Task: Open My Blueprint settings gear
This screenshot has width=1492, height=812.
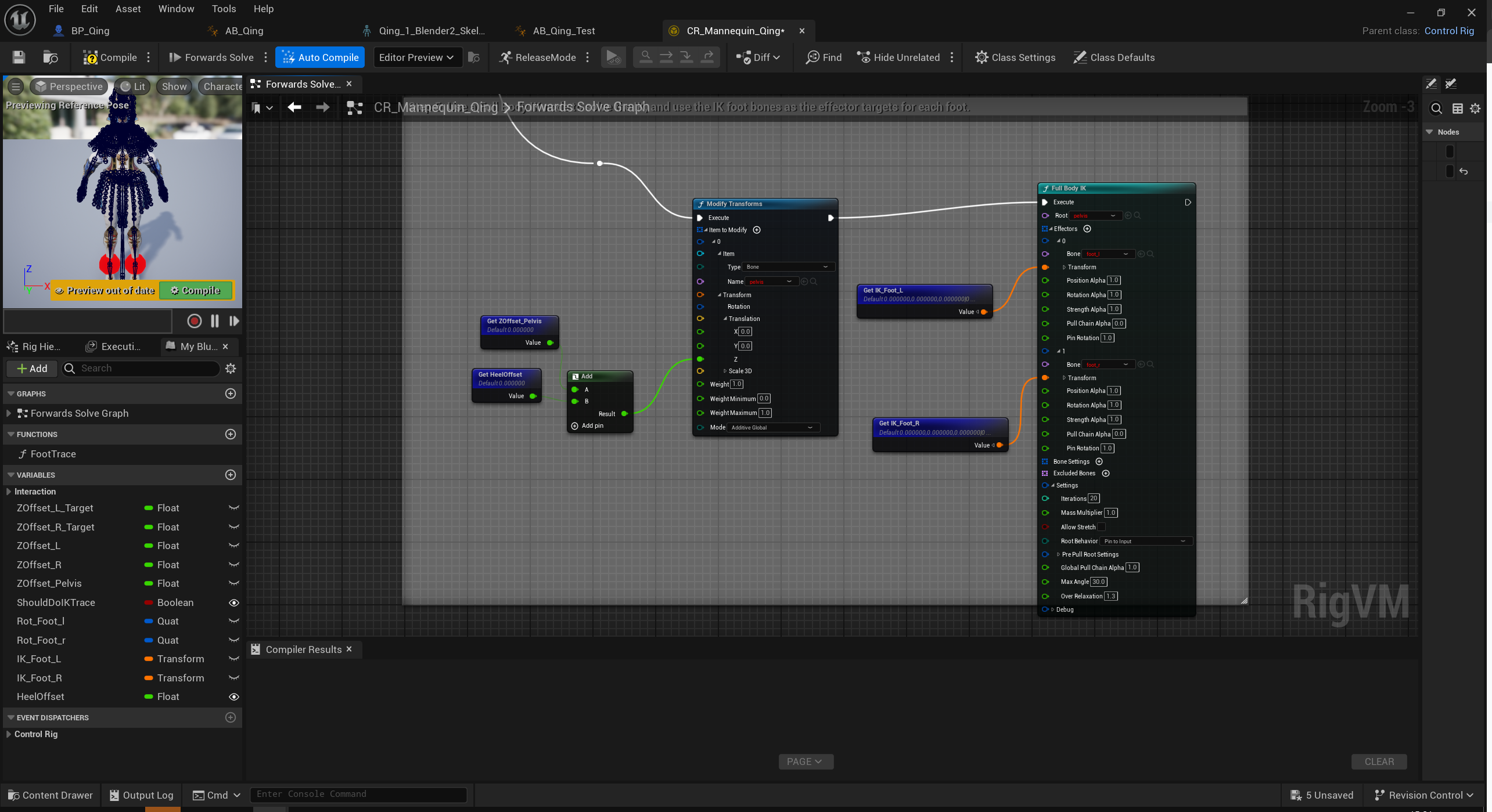Action: (x=231, y=369)
